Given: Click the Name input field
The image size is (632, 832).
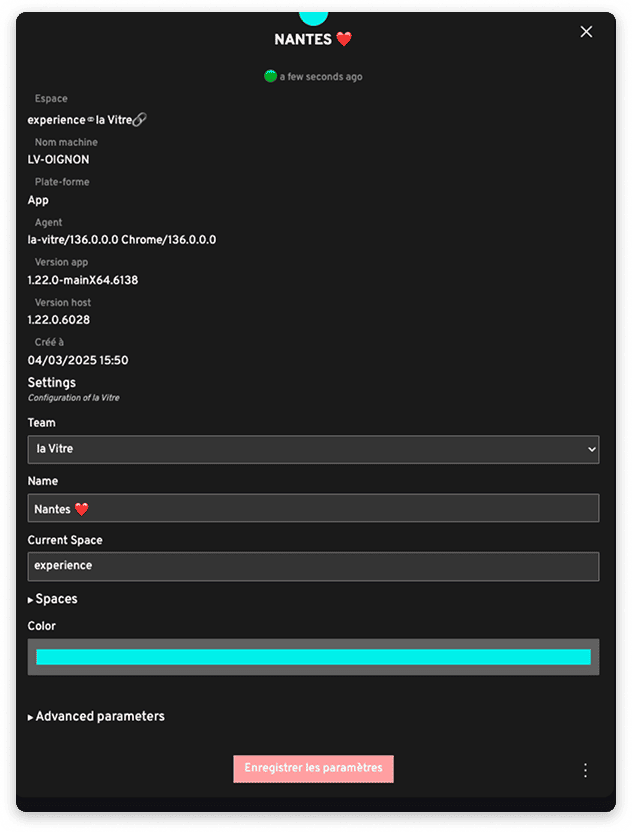Looking at the screenshot, I should (x=313, y=508).
